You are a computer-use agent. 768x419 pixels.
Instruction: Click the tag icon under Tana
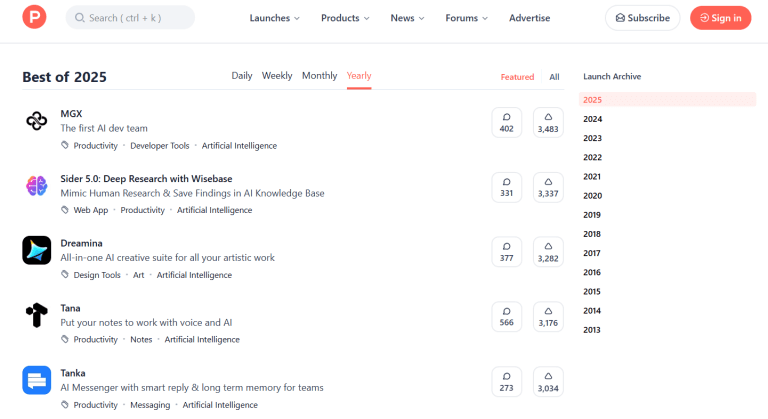click(x=65, y=339)
